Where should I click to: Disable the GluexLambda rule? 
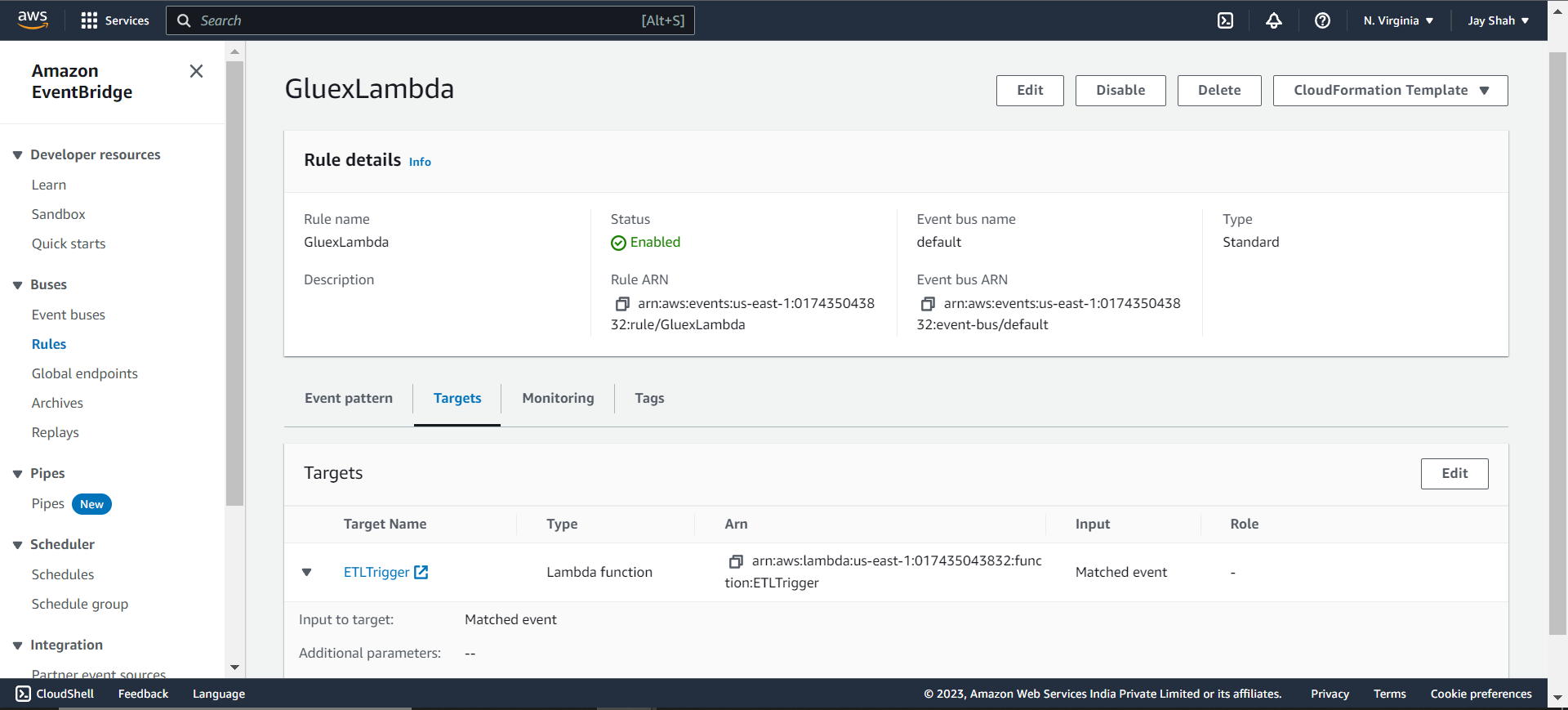pyautogui.click(x=1120, y=91)
